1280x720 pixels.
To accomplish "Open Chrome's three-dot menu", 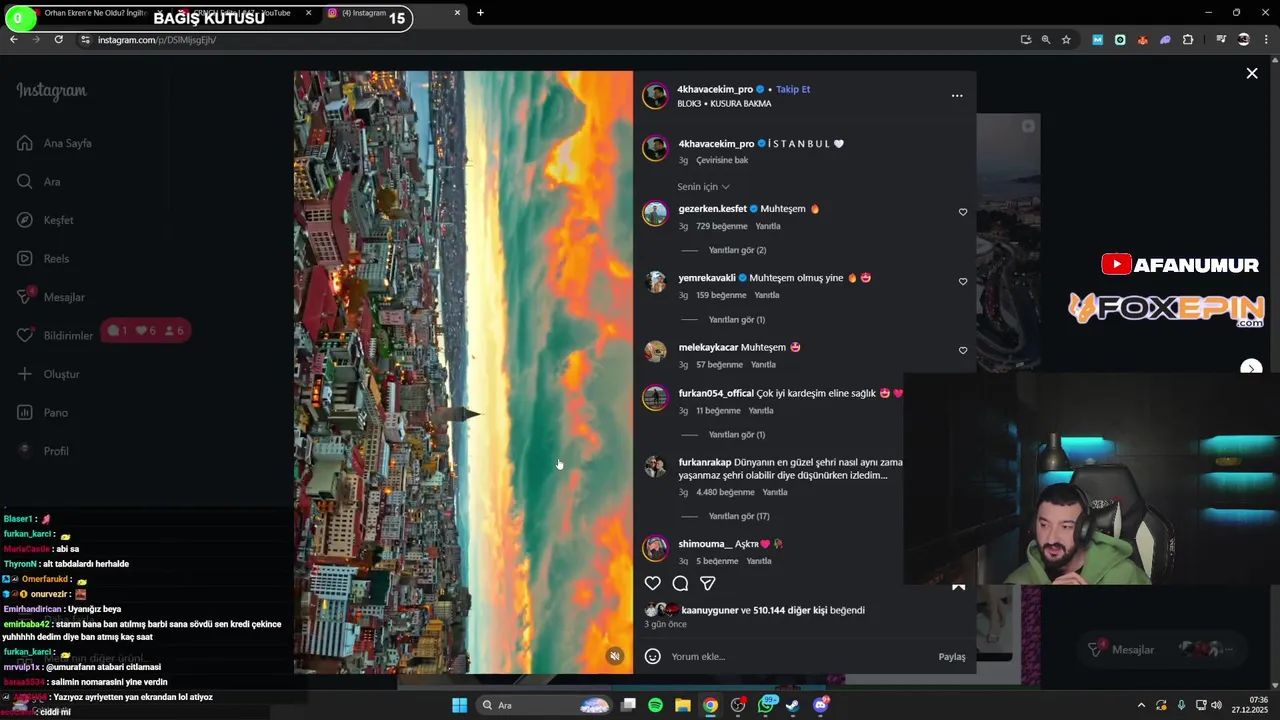I will coord(1267,40).
